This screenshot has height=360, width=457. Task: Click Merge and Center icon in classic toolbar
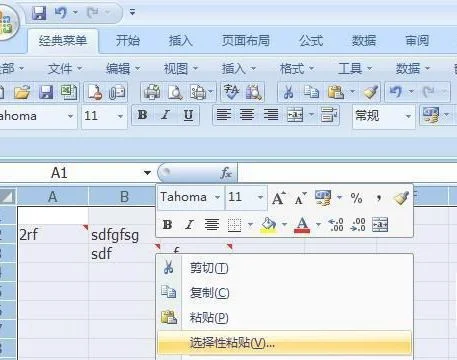tap(295, 115)
